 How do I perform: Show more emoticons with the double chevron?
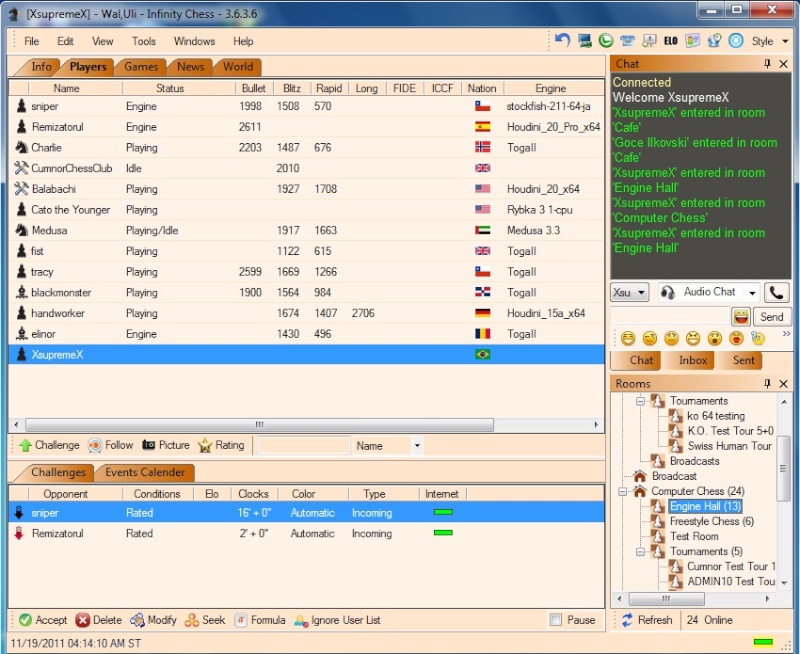786,334
